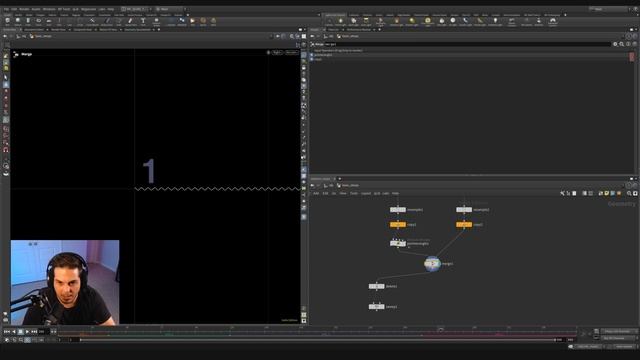The width and height of the screenshot is (640, 360).
Task: Select the copy2 node
Action: pos(464,224)
